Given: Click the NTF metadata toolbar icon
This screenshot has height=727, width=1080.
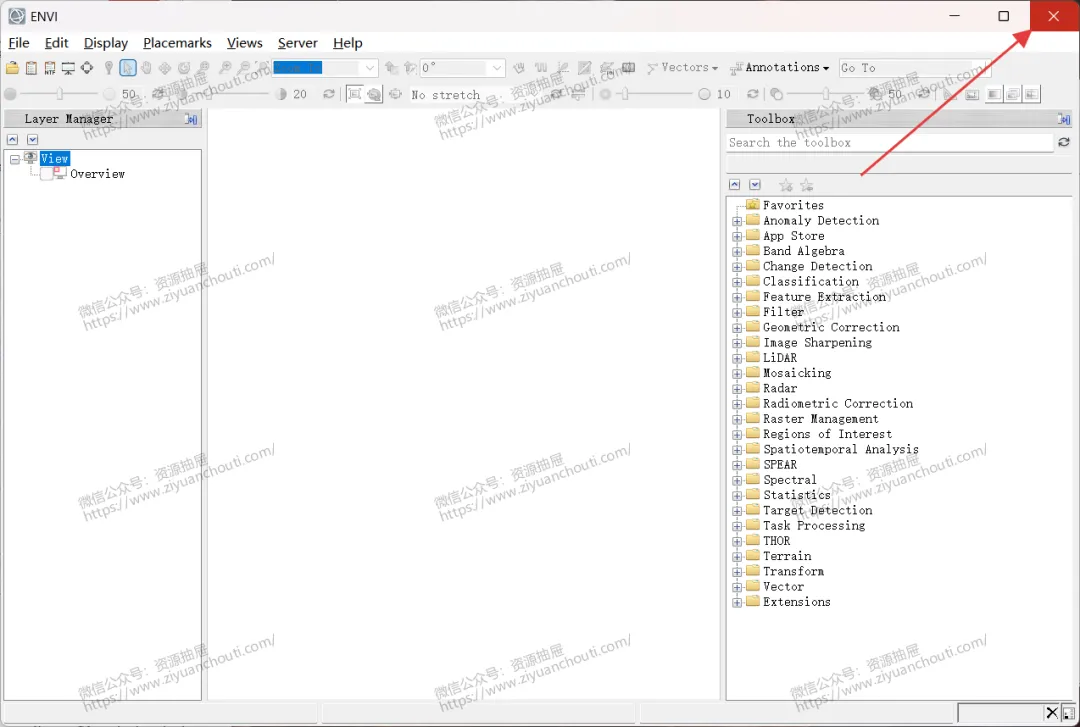Looking at the screenshot, I should pyautogui.click(x=50, y=68).
